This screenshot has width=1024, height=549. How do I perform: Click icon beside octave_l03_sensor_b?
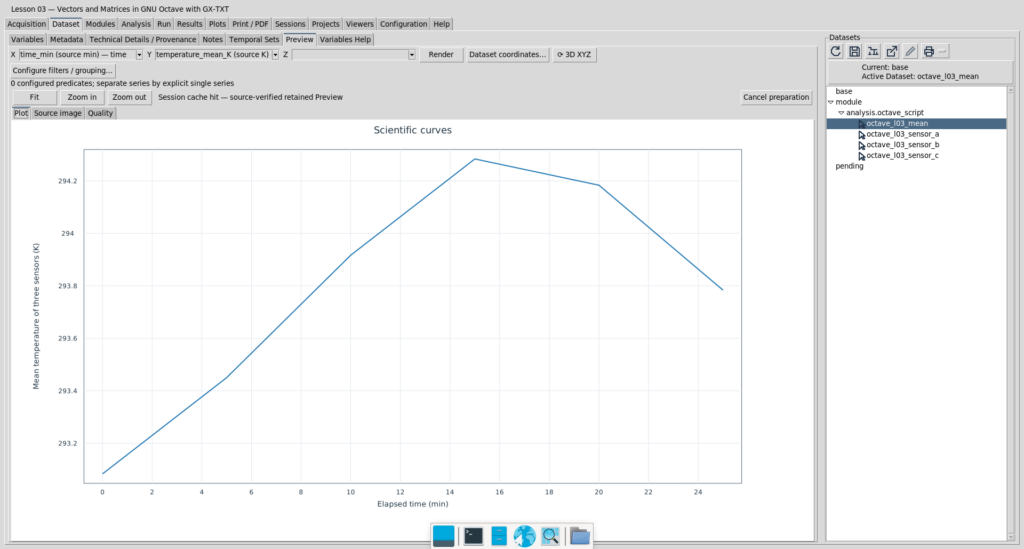[861, 145]
